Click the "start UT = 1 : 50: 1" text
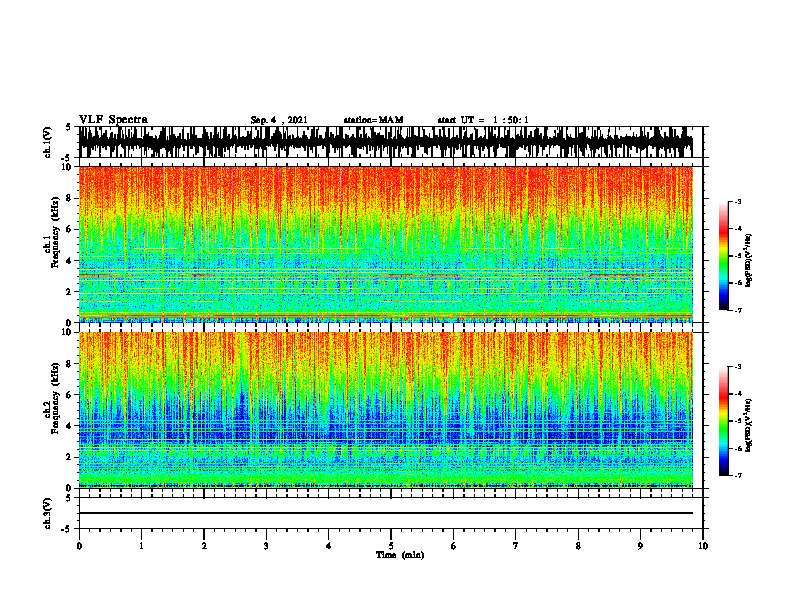 pyautogui.click(x=483, y=120)
